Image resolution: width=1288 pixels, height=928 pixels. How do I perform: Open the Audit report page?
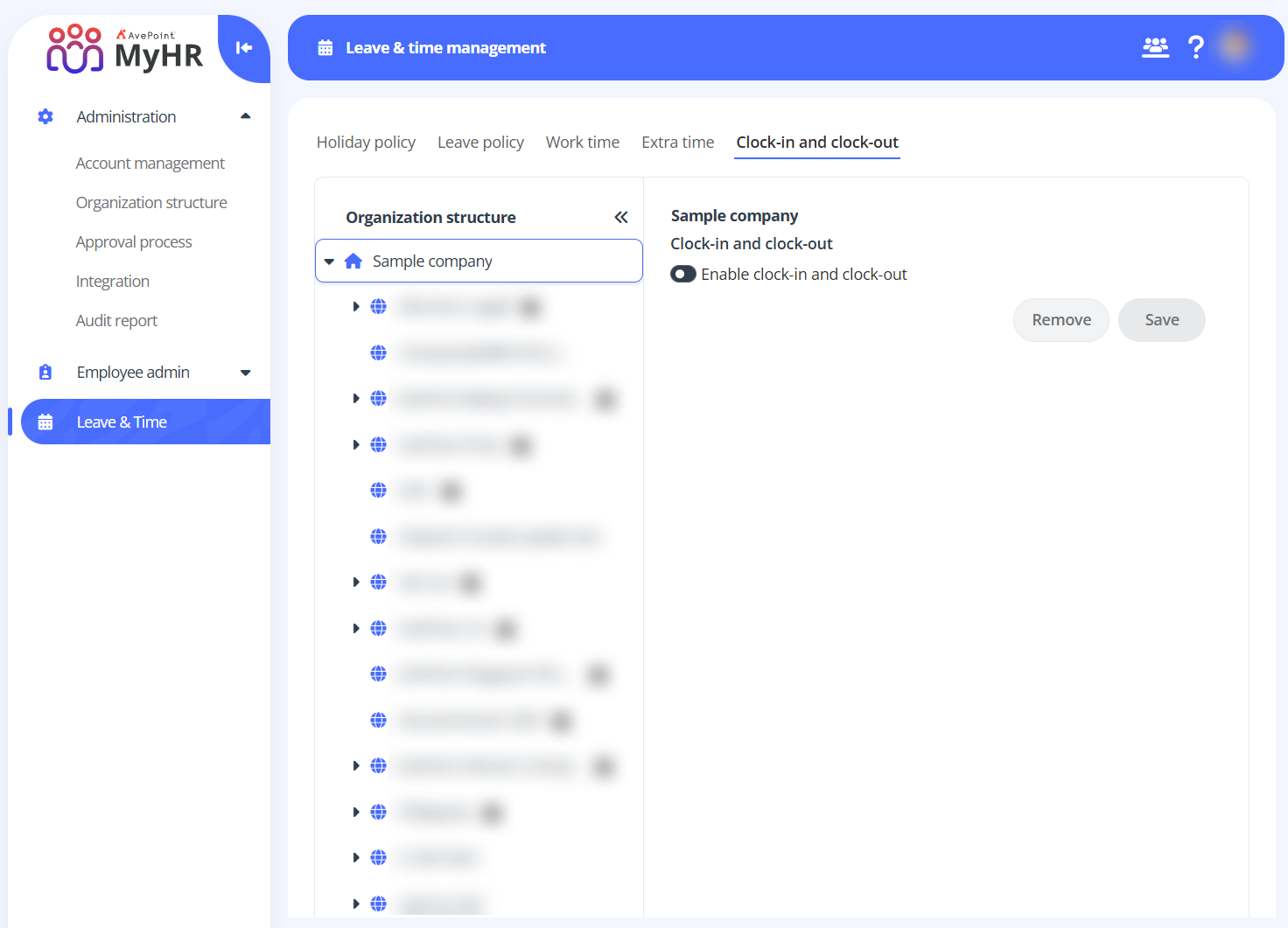tap(116, 321)
